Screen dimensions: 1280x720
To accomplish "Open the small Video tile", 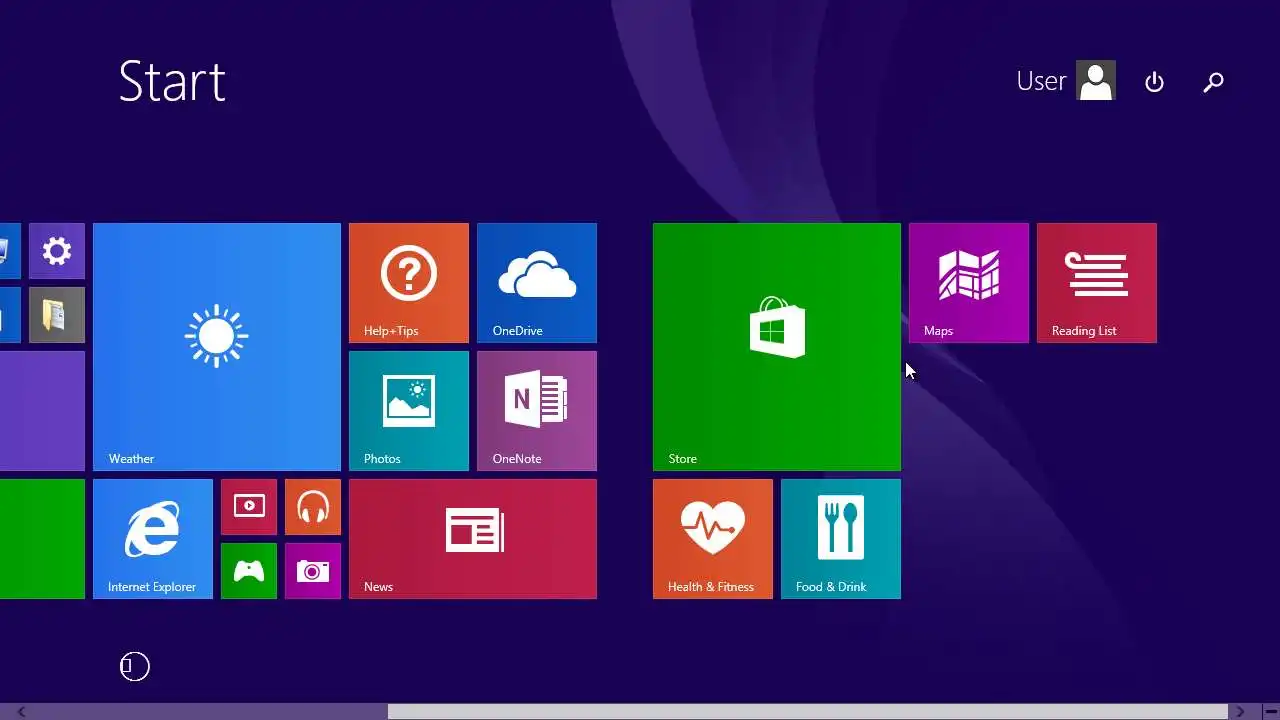I will 249,507.
